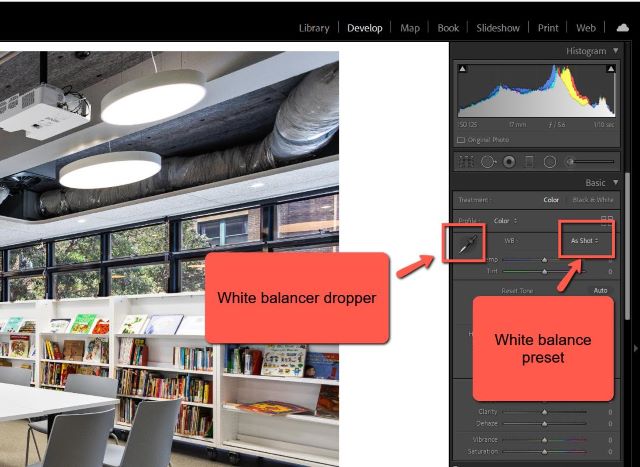Open the profile browser grid icon
This screenshot has height=467, width=640.
coord(606,220)
